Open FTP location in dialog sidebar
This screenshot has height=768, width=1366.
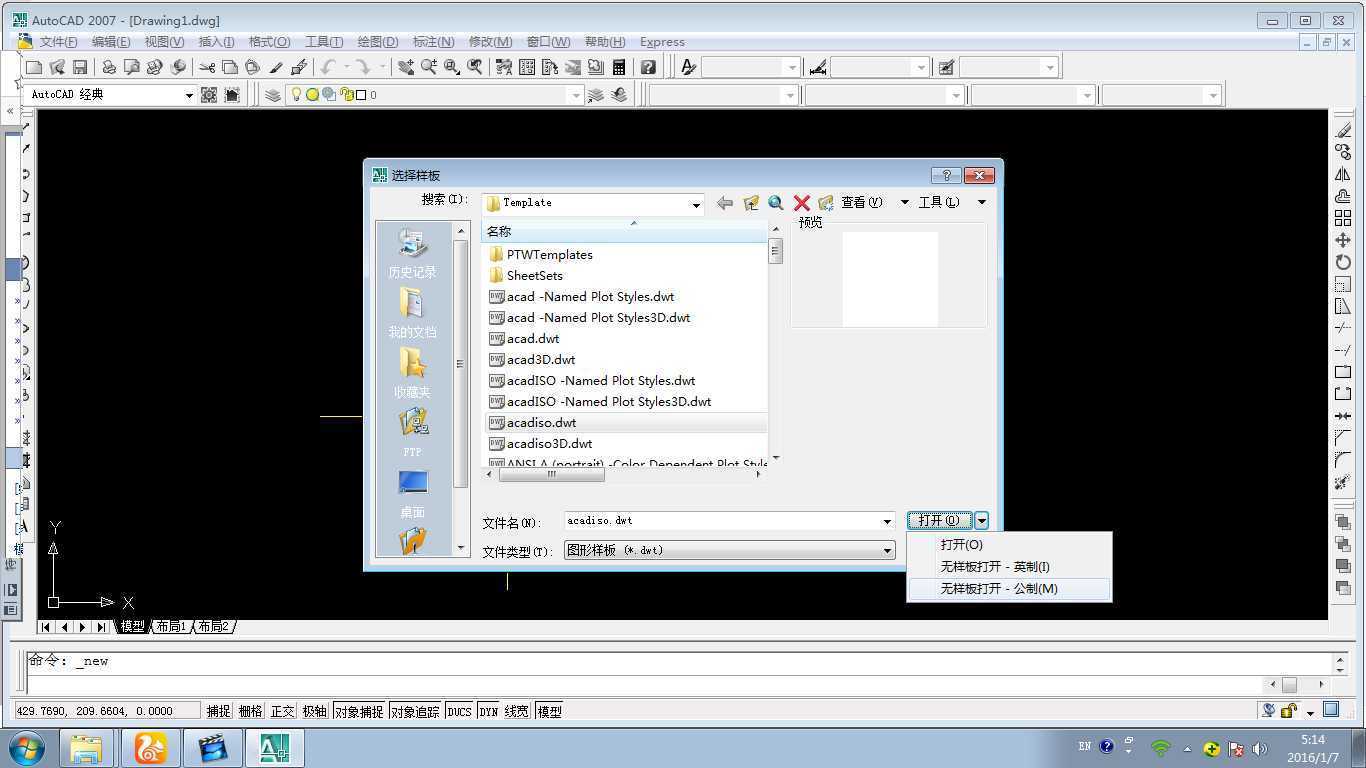coord(412,433)
